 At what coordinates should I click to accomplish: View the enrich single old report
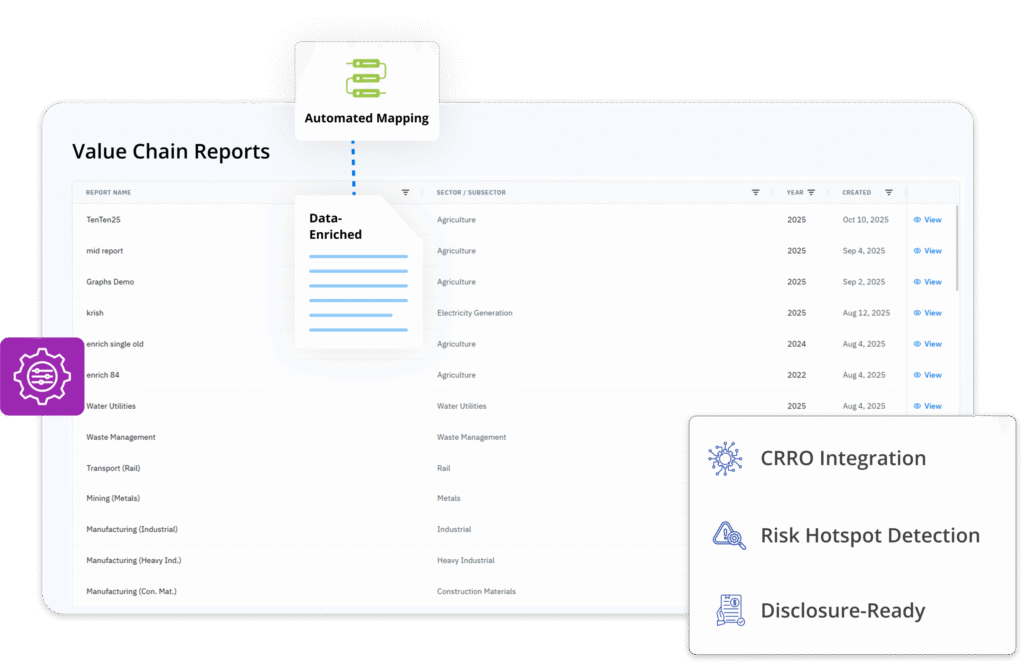[927, 344]
